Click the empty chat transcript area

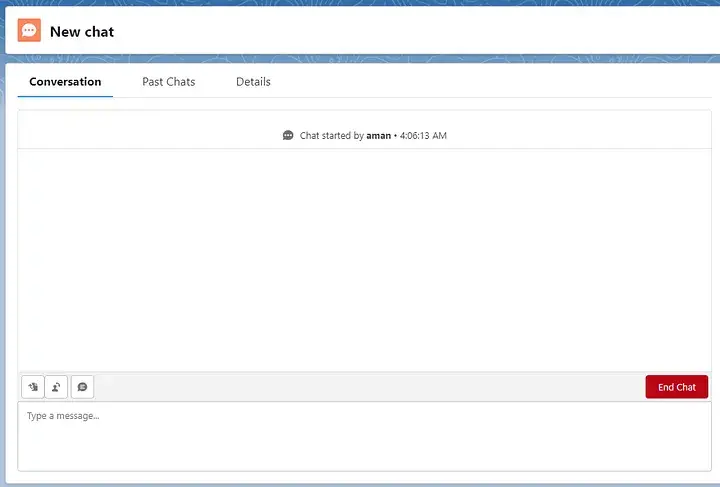click(361, 260)
